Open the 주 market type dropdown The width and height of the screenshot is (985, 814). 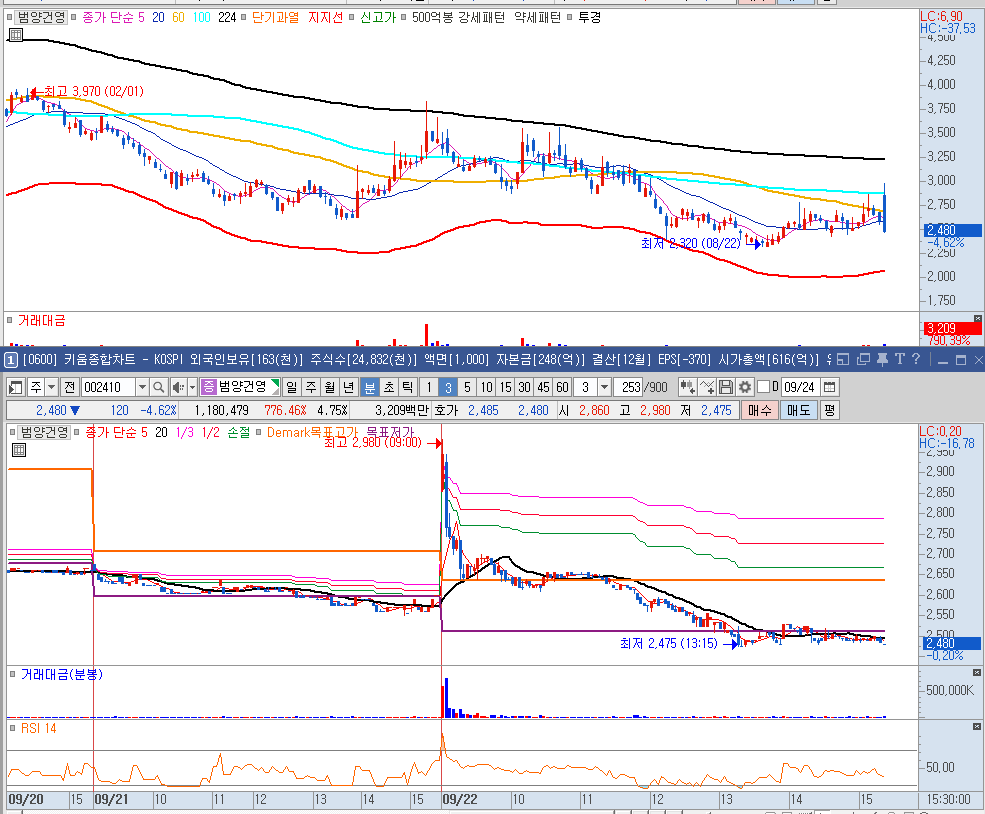click(52, 387)
